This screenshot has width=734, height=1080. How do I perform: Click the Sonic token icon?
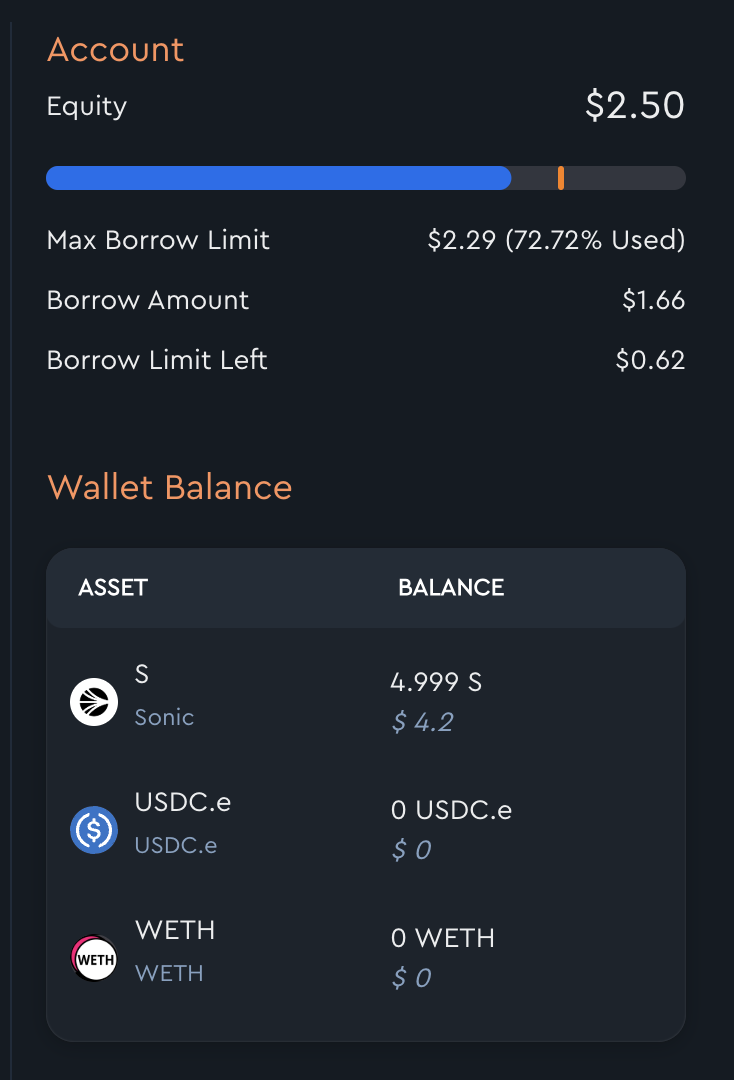click(94, 701)
